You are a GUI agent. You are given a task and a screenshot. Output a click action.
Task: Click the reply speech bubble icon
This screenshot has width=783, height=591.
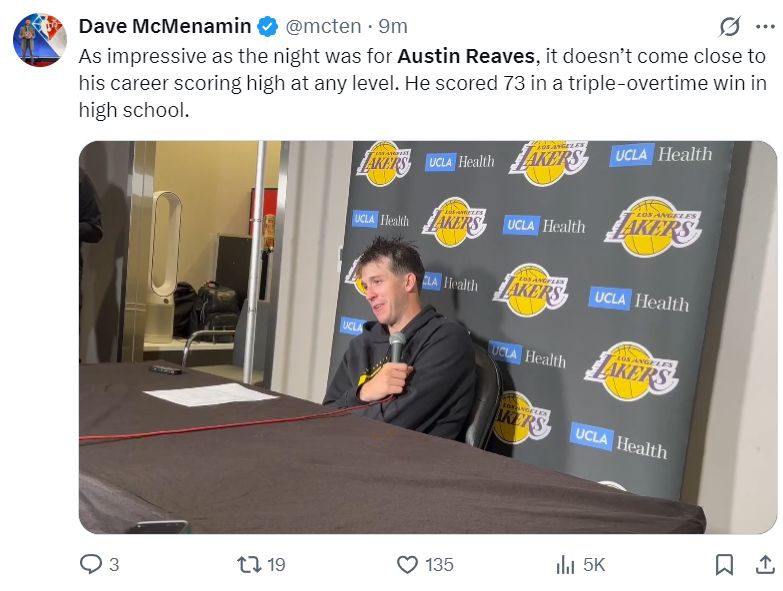[x=90, y=565]
